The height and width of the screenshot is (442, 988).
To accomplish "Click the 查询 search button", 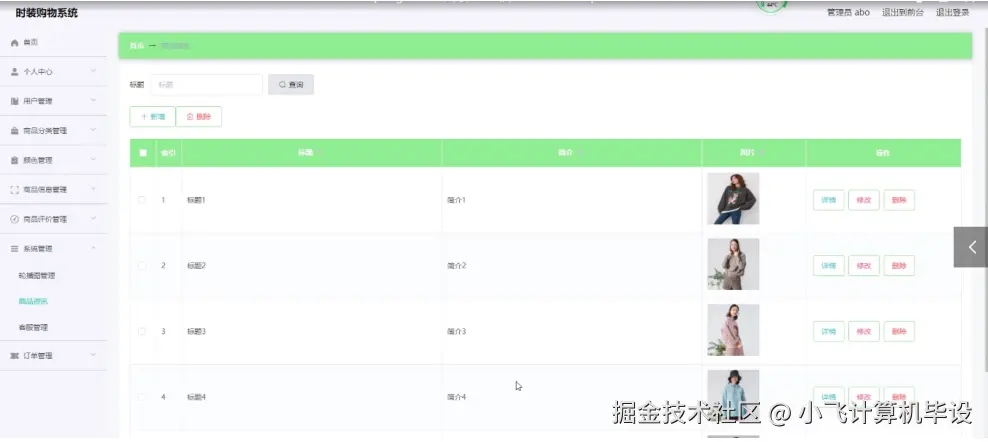I will pyautogui.click(x=290, y=84).
